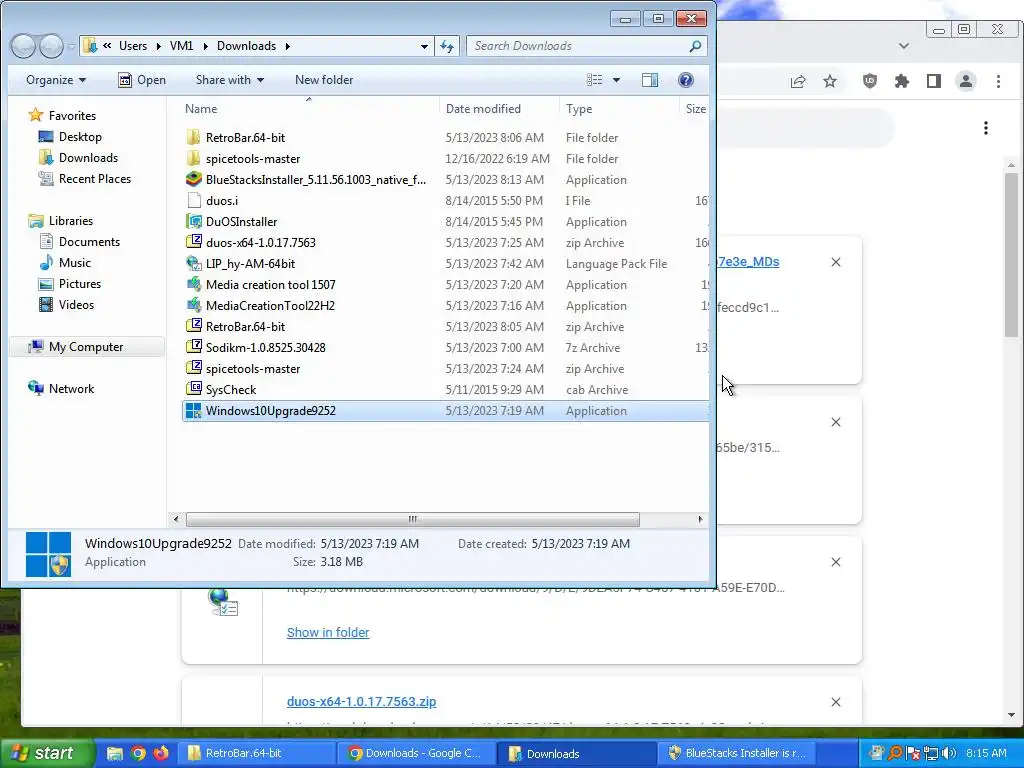Open Chrome main three-dot menu
Screen dimensions: 1024x768
coord(999,82)
